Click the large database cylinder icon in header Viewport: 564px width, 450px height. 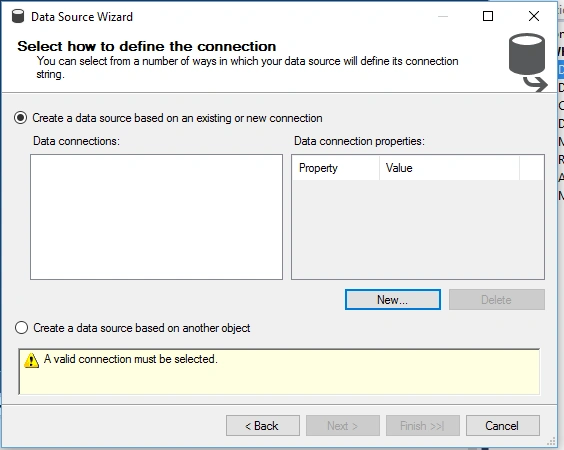click(527, 62)
